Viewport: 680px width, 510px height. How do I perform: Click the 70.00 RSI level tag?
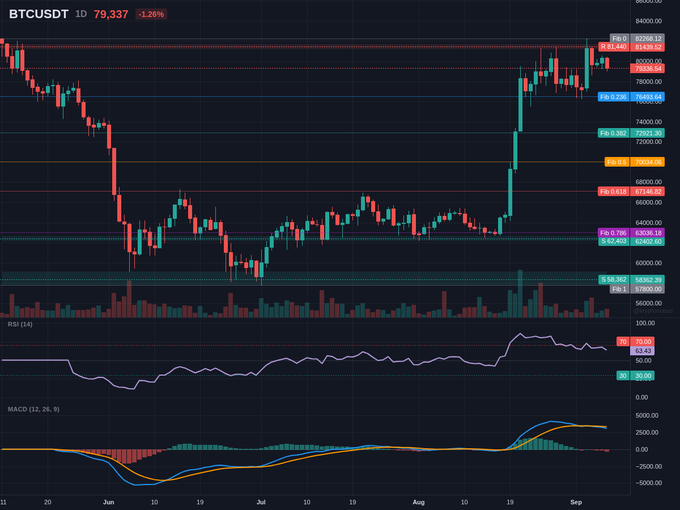tap(642, 342)
